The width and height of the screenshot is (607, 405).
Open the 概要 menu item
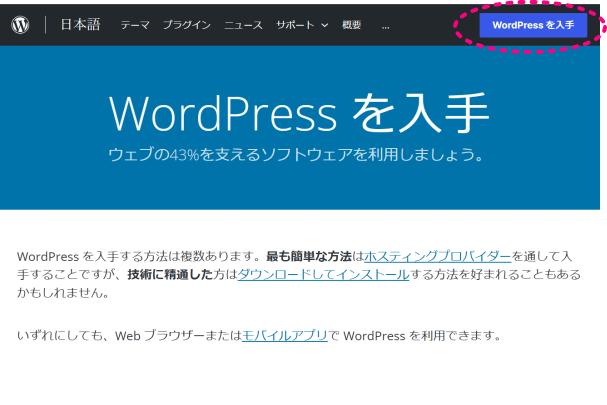click(x=352, y=25)
